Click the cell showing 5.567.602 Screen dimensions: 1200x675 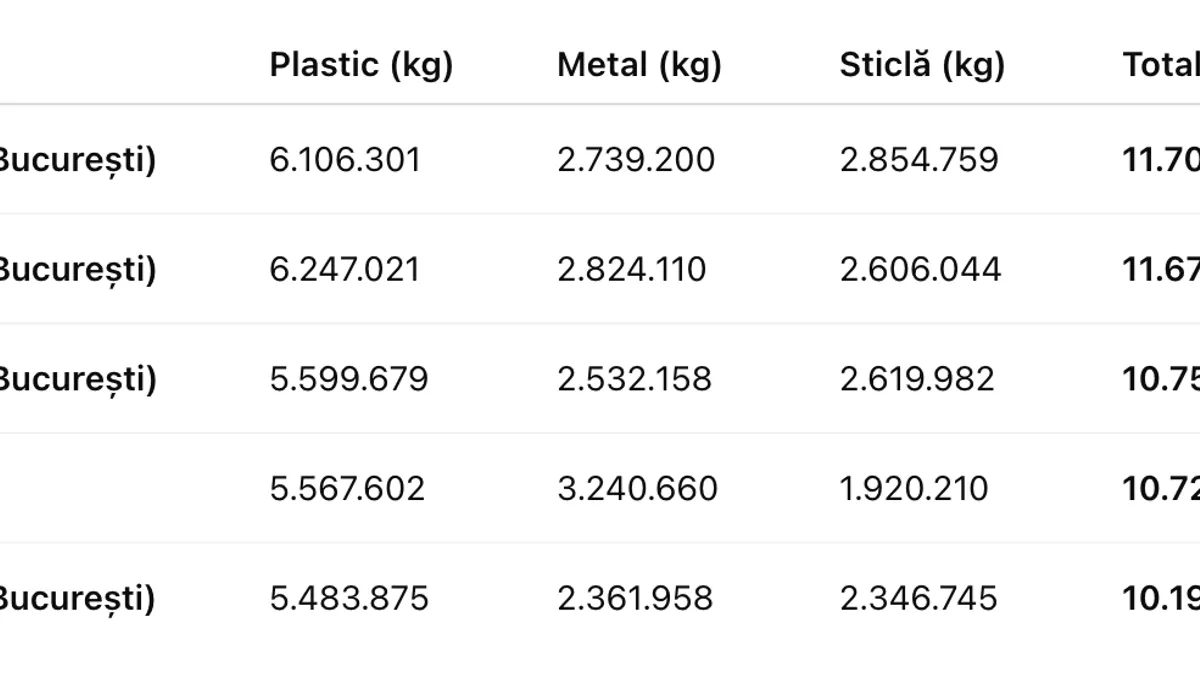[347, 489]
